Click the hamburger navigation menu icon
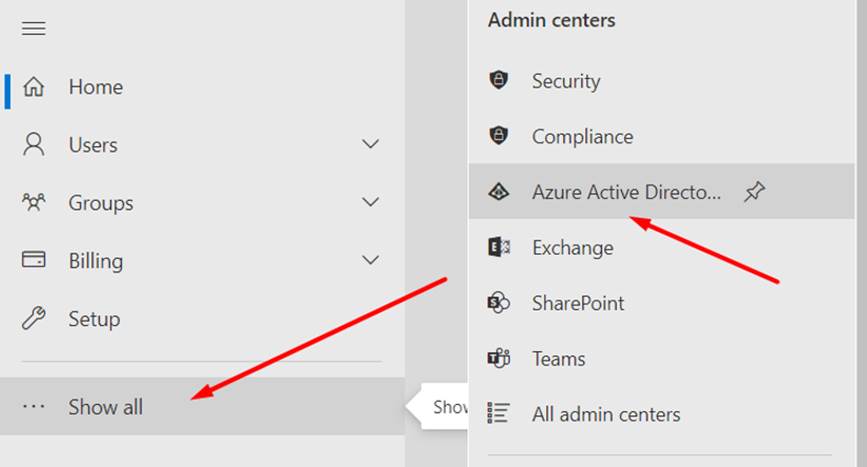 click(x=34, y=29)
